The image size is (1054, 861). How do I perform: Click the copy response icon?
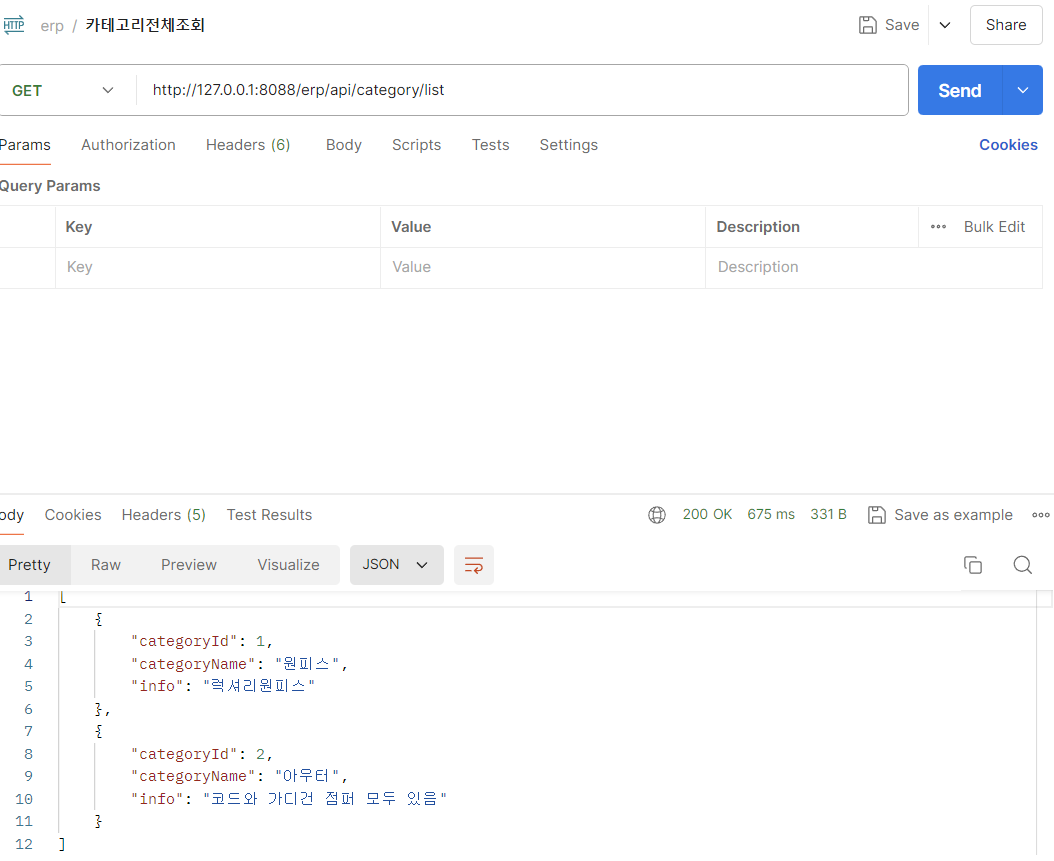tap(973, 565)
